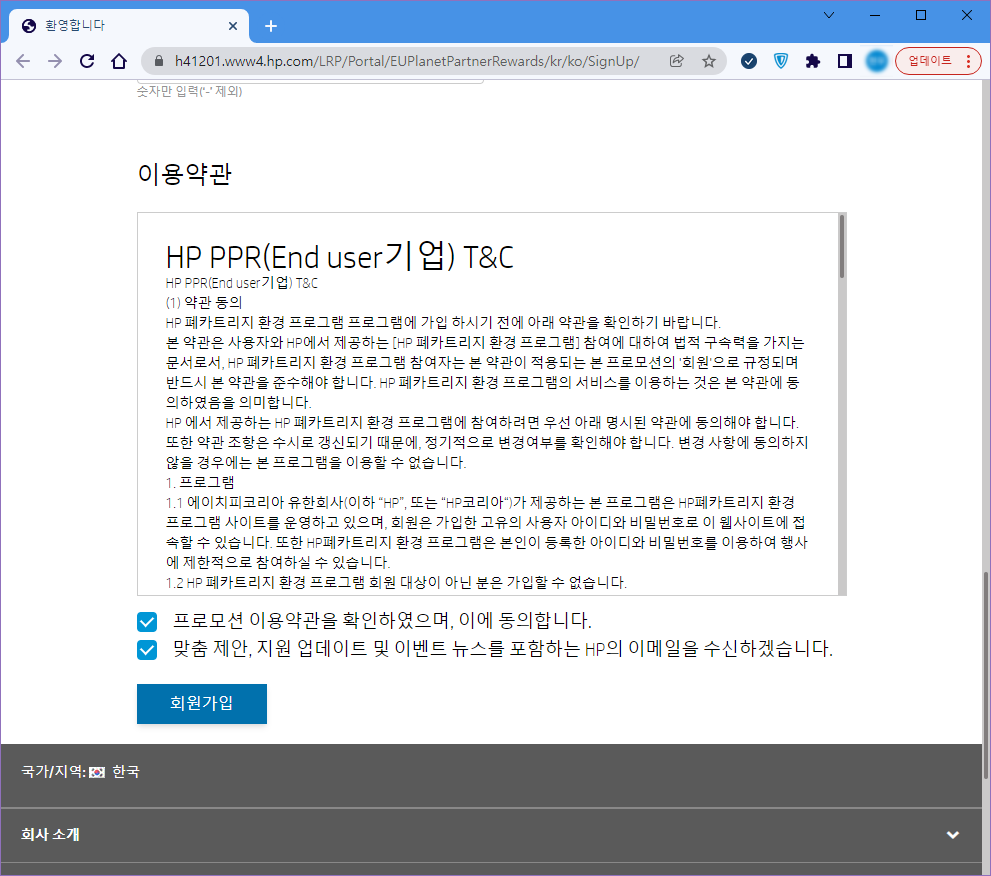This screenshot has width=991, height=876.
Task: Click the terms box scrollbar thumb
Action: (x=842, y=246)
